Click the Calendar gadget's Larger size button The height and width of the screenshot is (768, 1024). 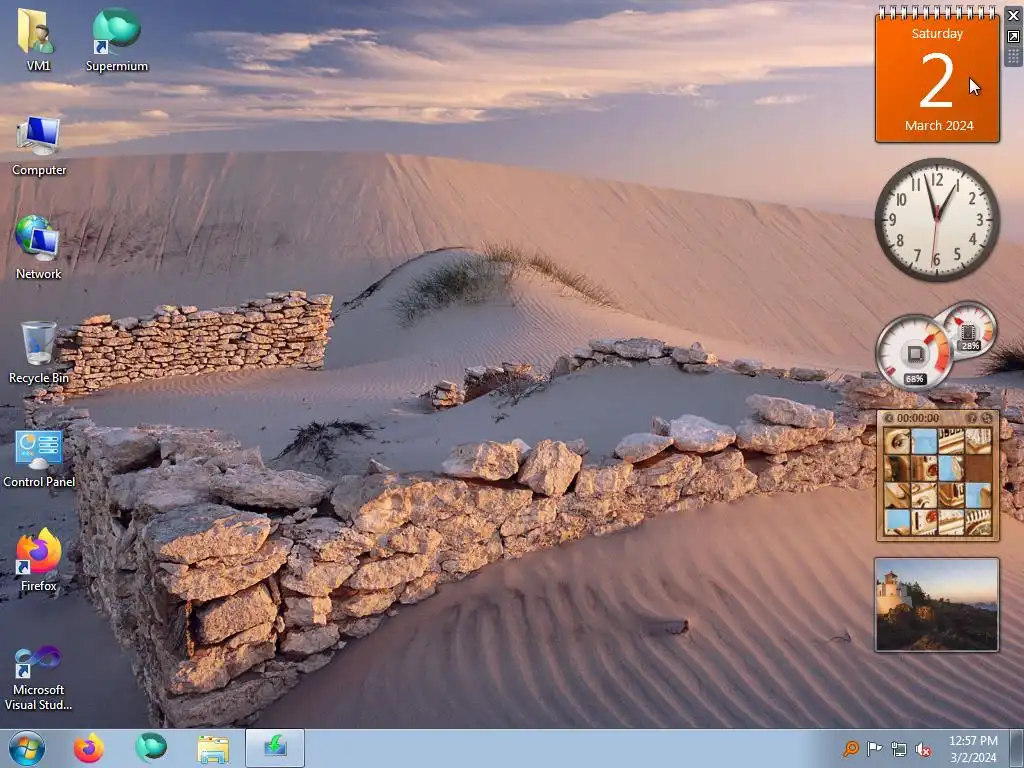[x=1013, y=37]
